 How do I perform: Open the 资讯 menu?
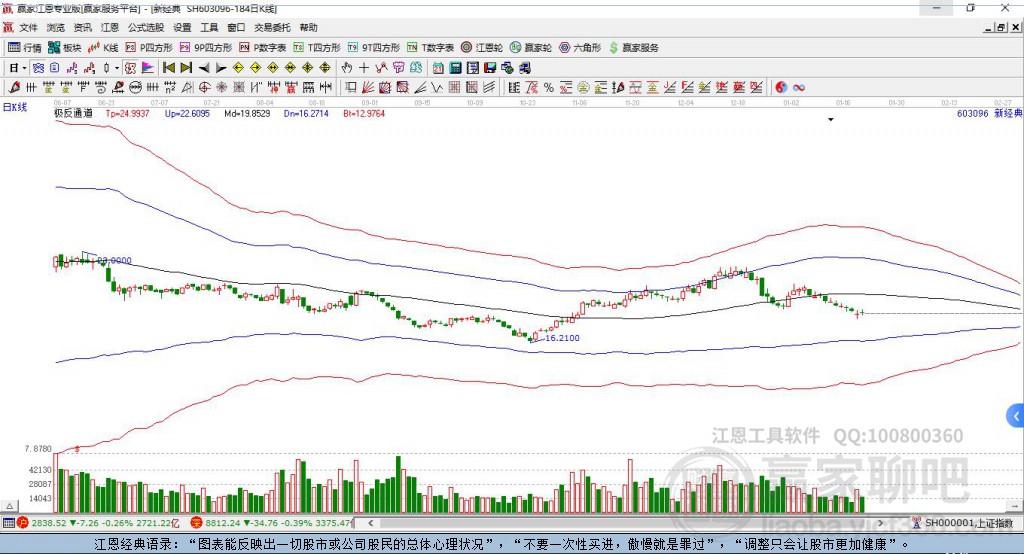(82, 27)
